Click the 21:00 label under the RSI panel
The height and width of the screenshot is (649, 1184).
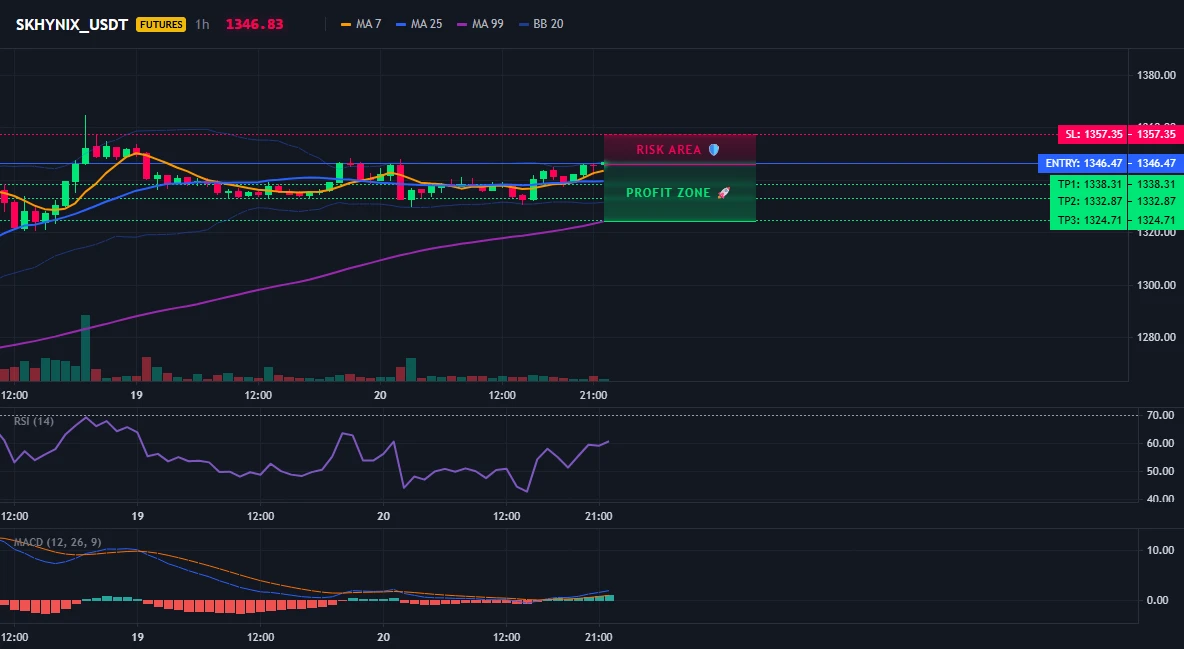click(598, 516)
